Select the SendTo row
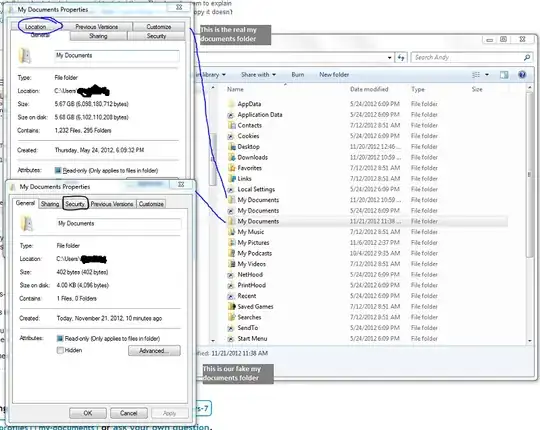The width and height of the screenshot is (540, 430). point(367,328)
